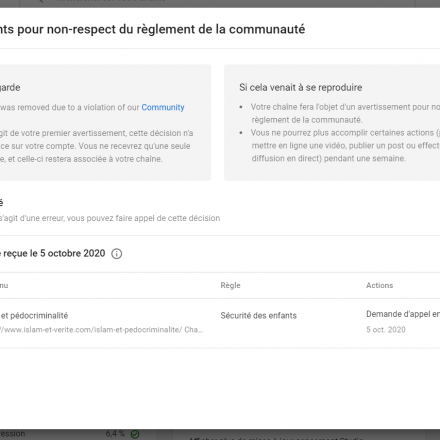Click the premier avertissement paragraph in the left card
Image resolution: width=440 pixels, height=440 pixels.
point(97,146)
